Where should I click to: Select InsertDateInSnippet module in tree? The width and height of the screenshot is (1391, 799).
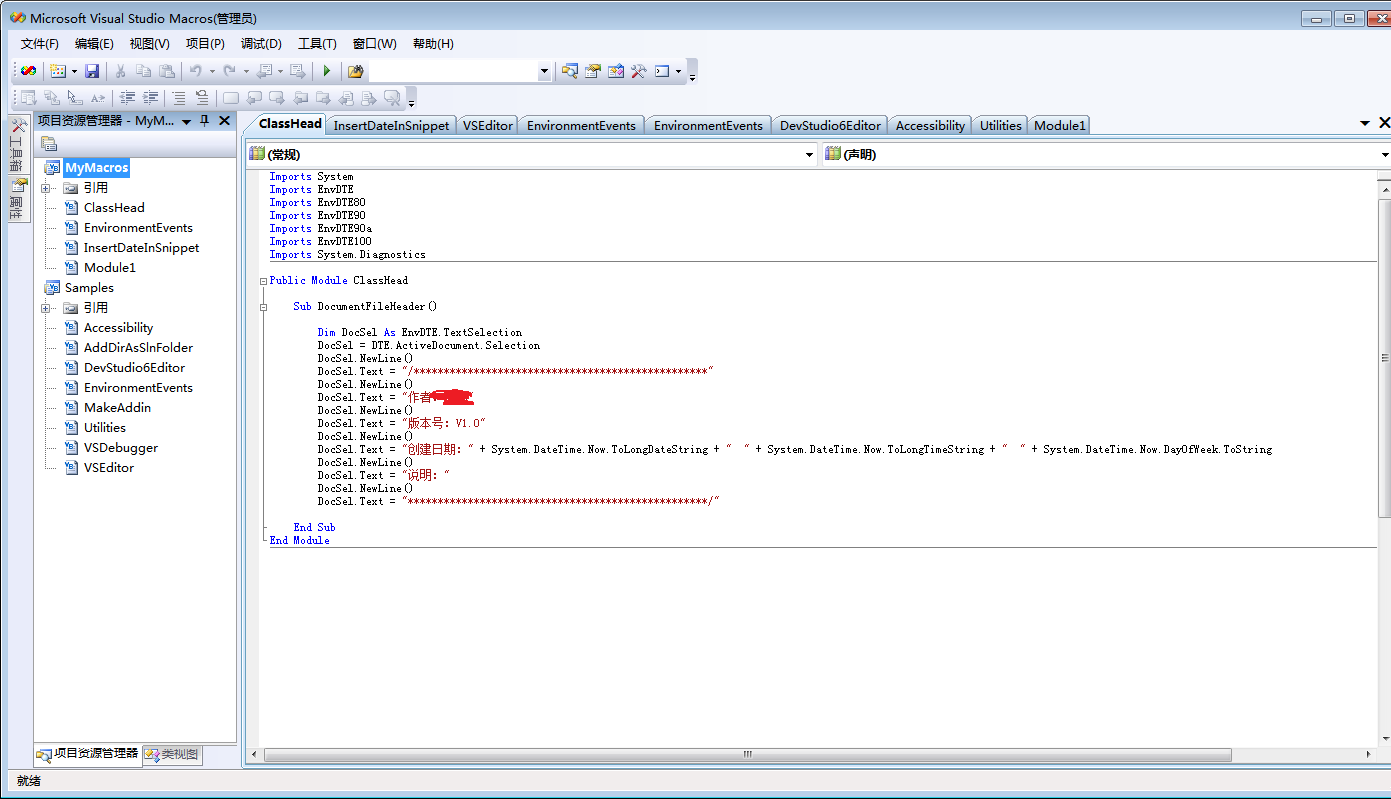point(141,248)
